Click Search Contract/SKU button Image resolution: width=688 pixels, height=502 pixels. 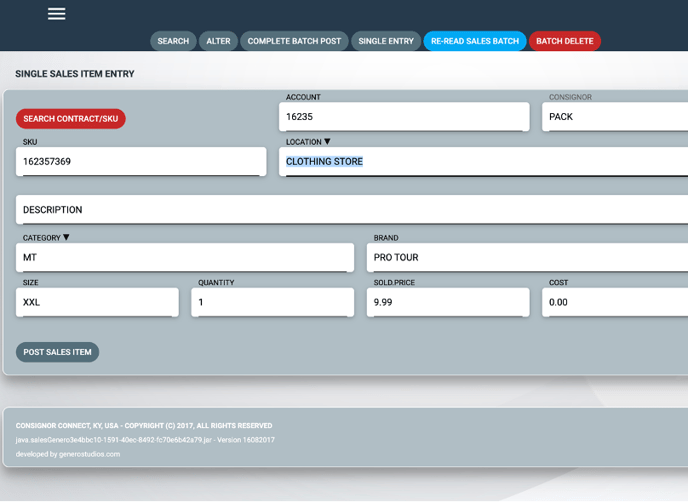[71, 119]
